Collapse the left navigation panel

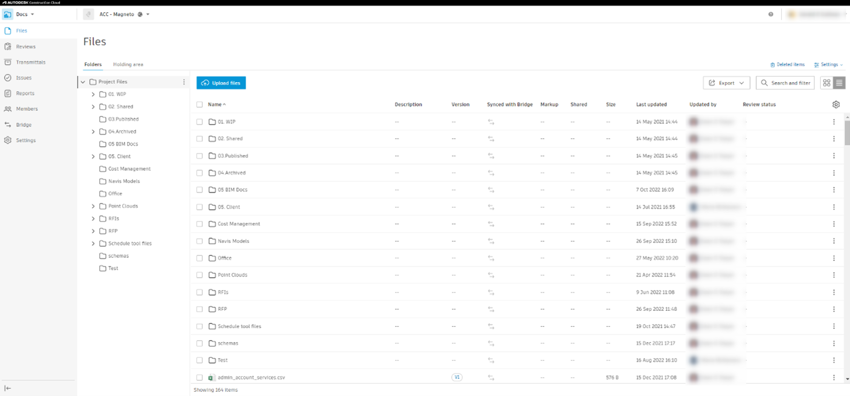click(8, 388)
